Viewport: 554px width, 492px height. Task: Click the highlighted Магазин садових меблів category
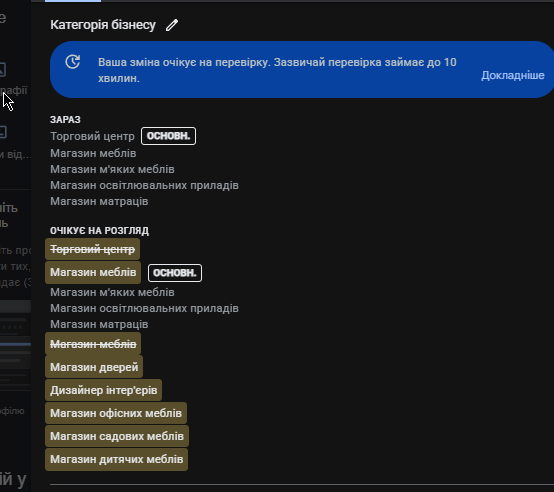[117, 436]
